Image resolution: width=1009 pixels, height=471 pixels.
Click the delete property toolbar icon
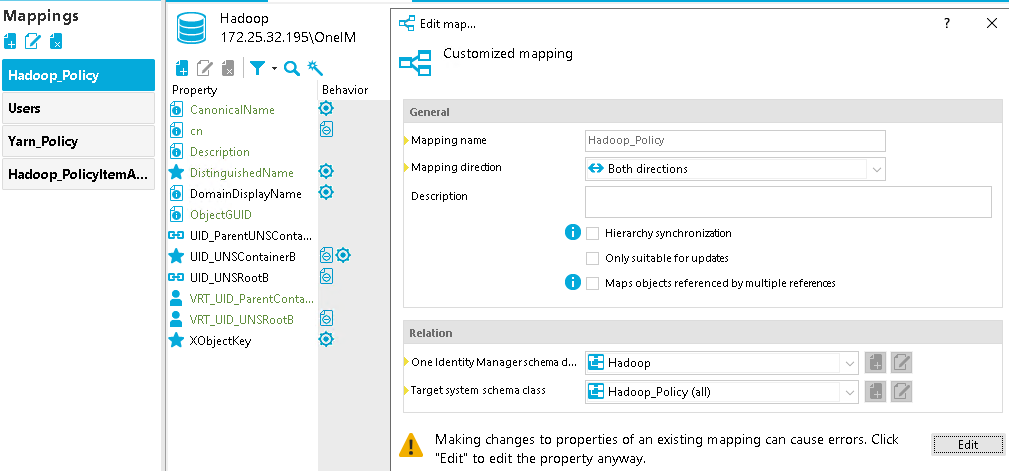pos(227,68)
